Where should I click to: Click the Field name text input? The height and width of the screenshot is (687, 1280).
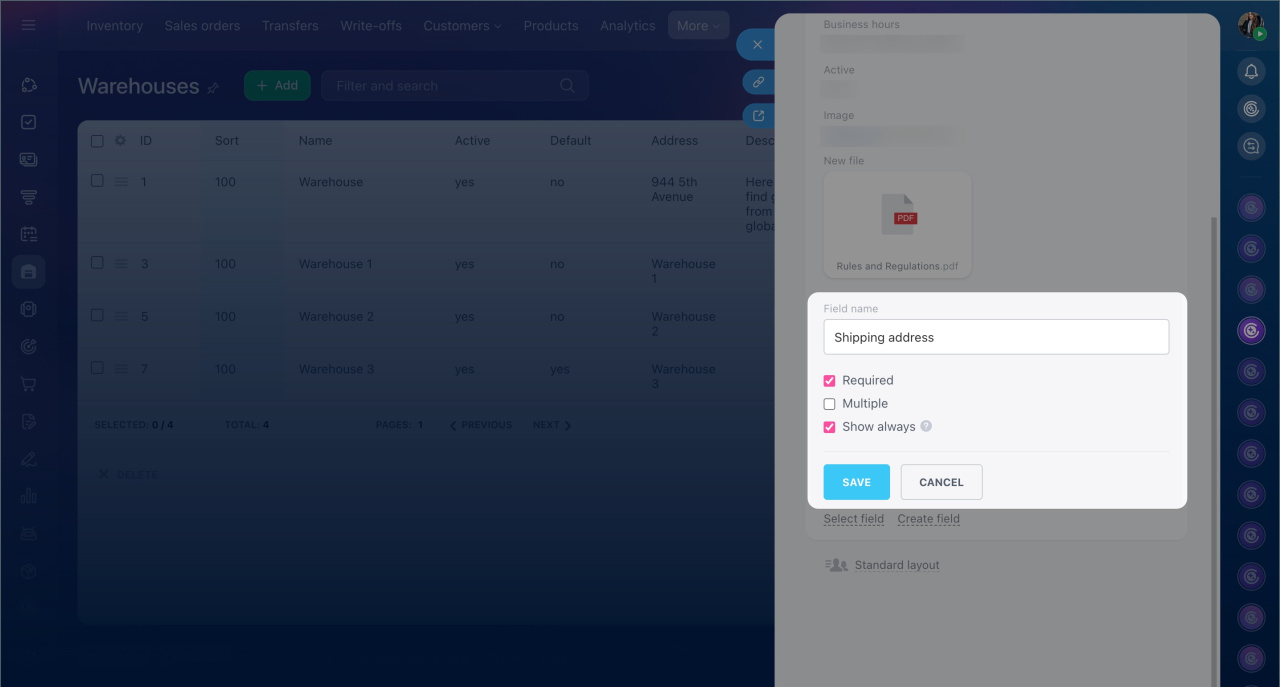pyautogui.click(x=995, y=337)
